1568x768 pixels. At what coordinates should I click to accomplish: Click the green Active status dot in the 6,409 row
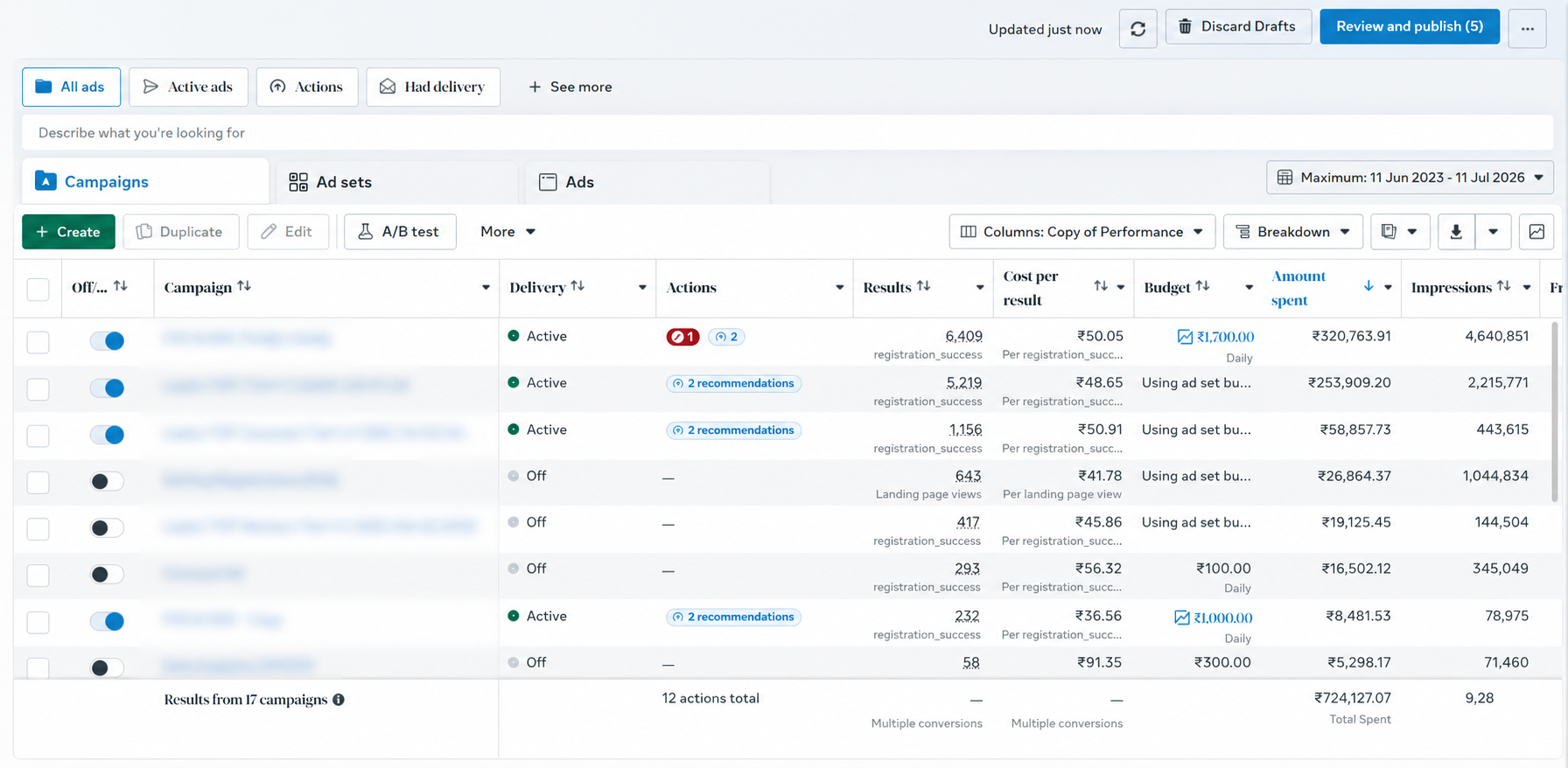(514, 336)
